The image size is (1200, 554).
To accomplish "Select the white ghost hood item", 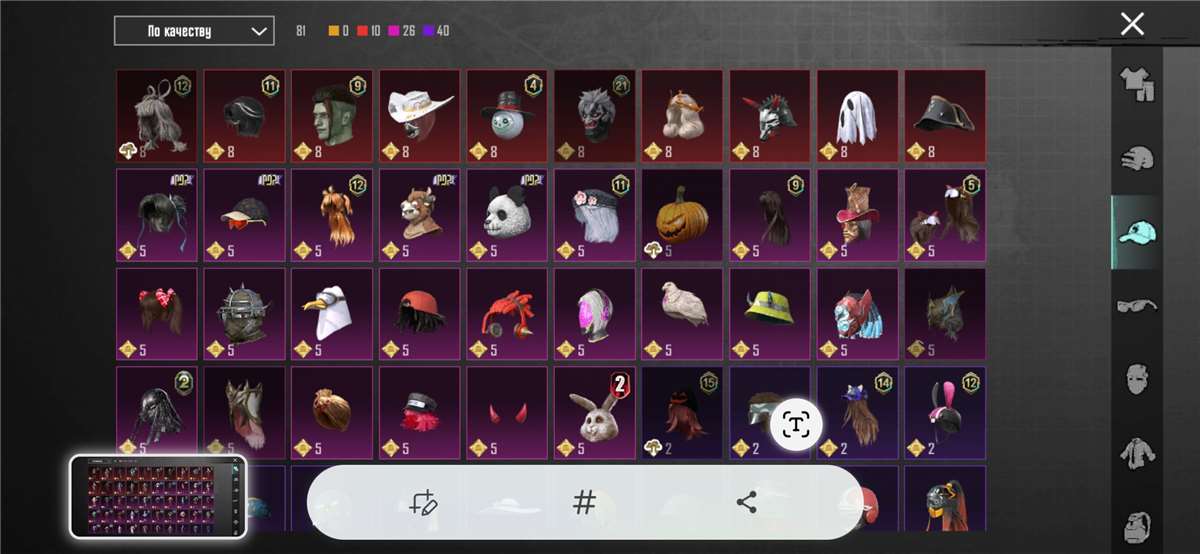I will 857,115.
